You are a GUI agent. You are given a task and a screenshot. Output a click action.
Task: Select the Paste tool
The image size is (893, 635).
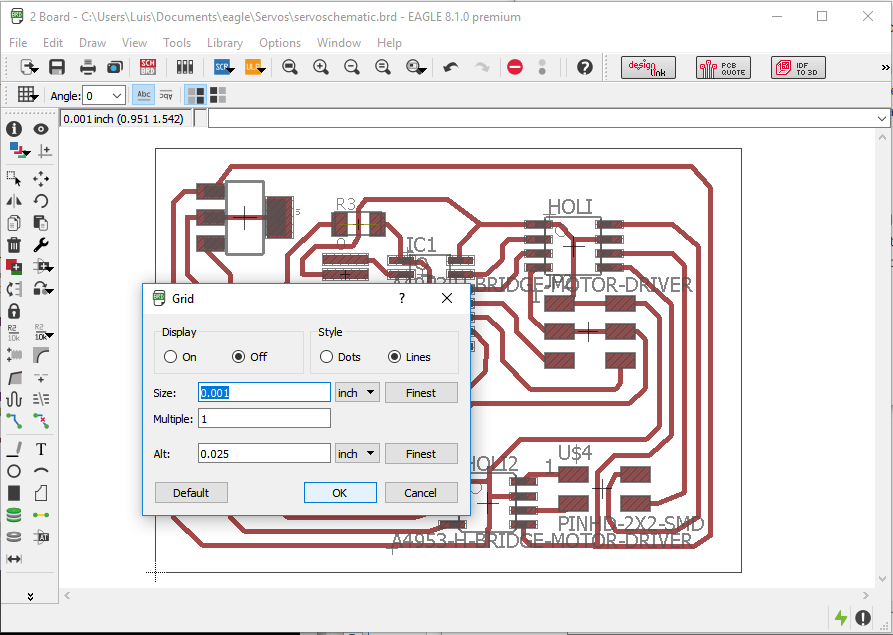point(41,223)
